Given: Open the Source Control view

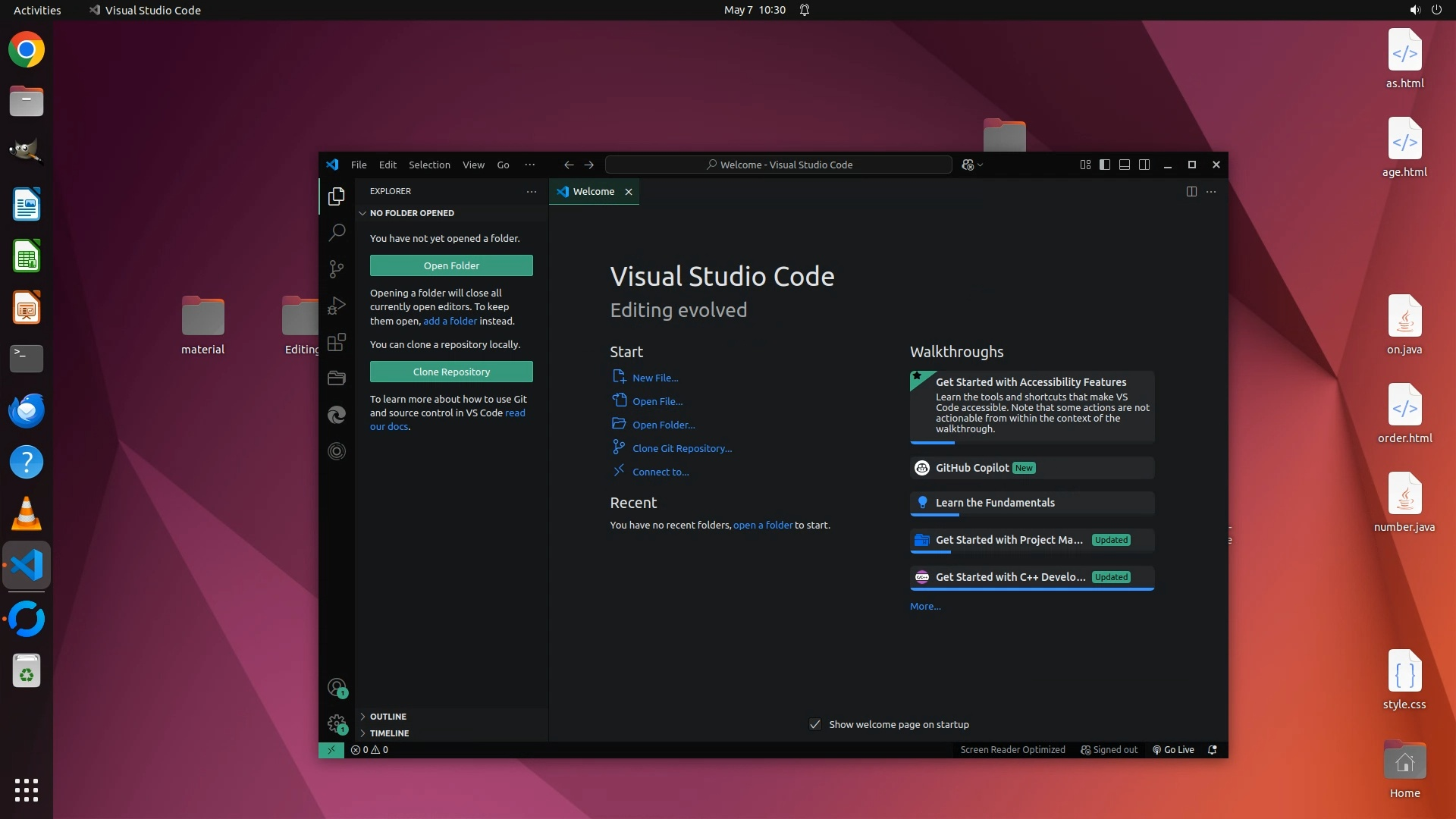Looking at the screenshot, I should coord(337,269).
